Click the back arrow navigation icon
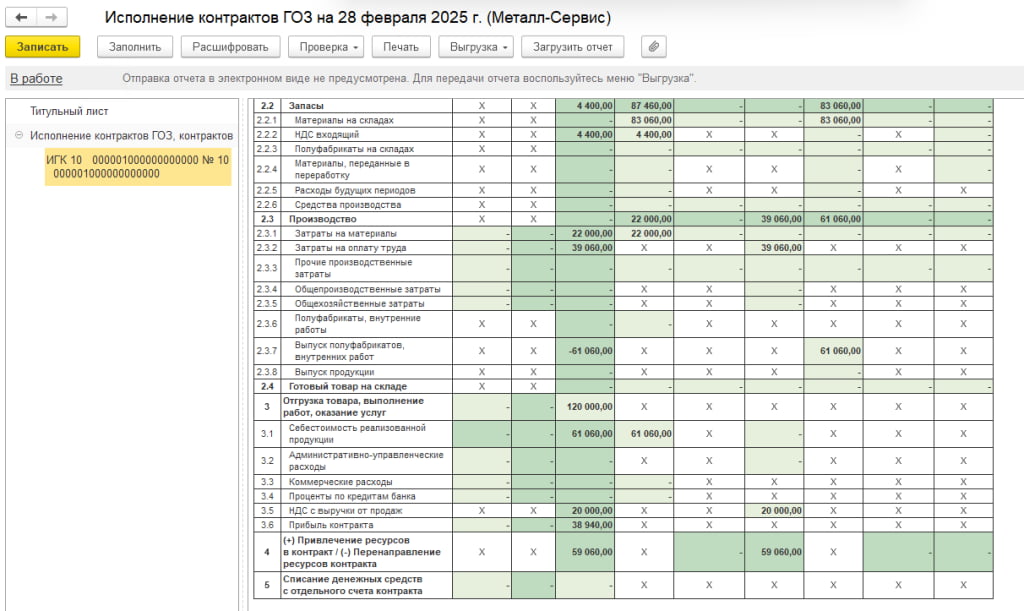The width and height of the screenshot is (1024, 611). 21,17
